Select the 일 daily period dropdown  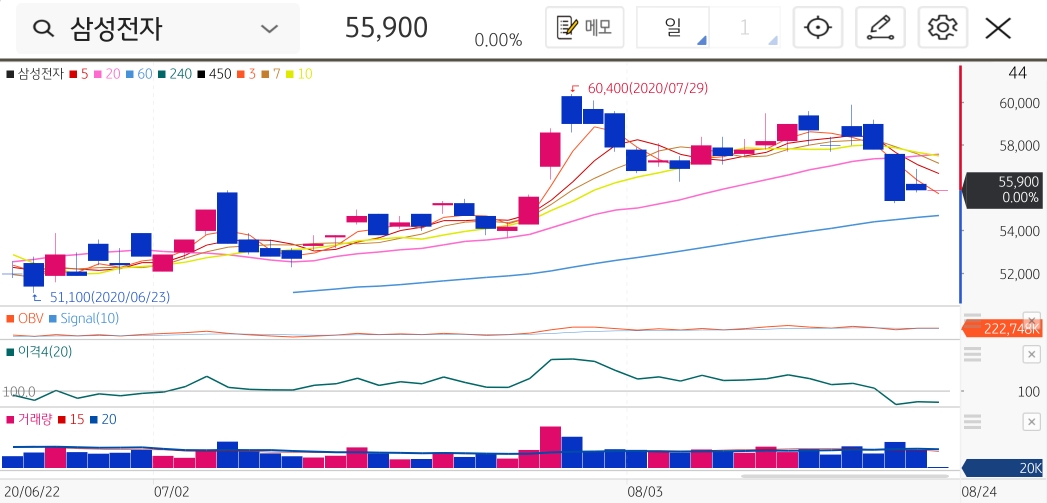[672, 27]
